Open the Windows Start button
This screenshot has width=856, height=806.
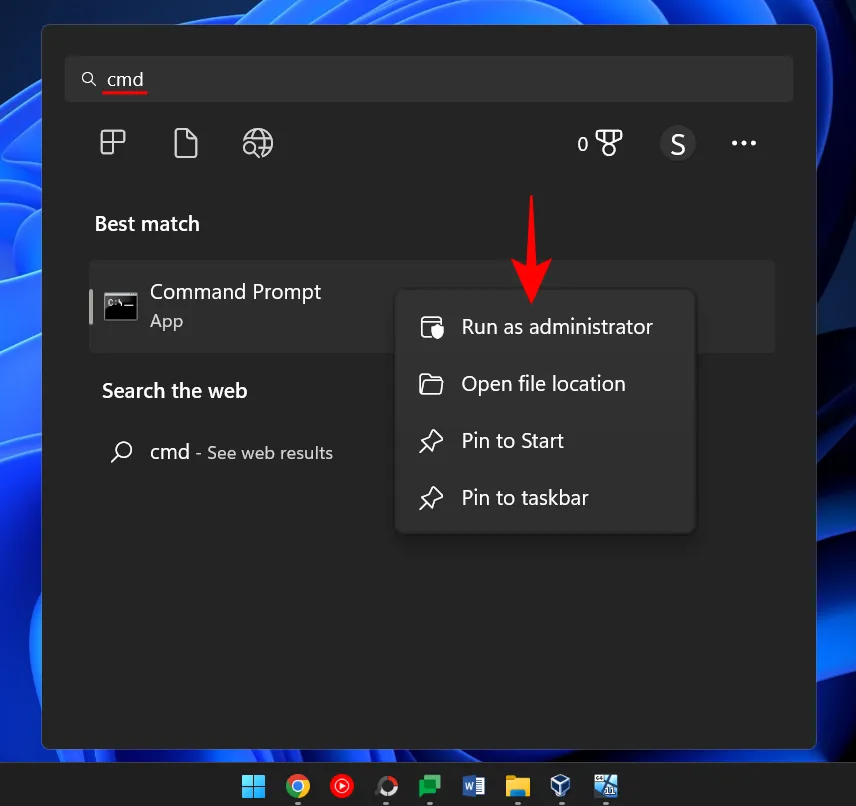click(254, 786)
